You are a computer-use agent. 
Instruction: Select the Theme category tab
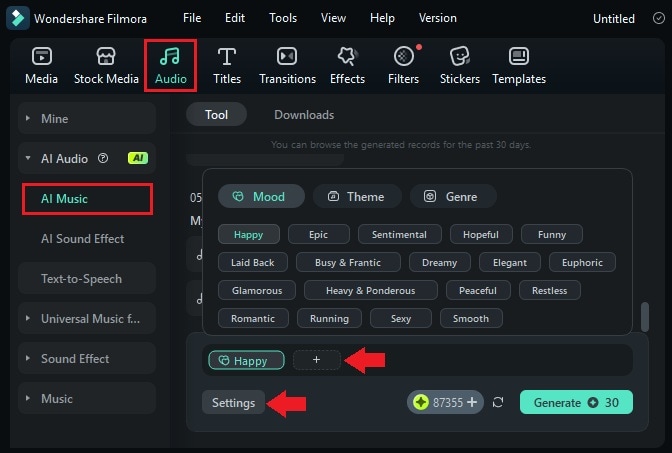357,196
